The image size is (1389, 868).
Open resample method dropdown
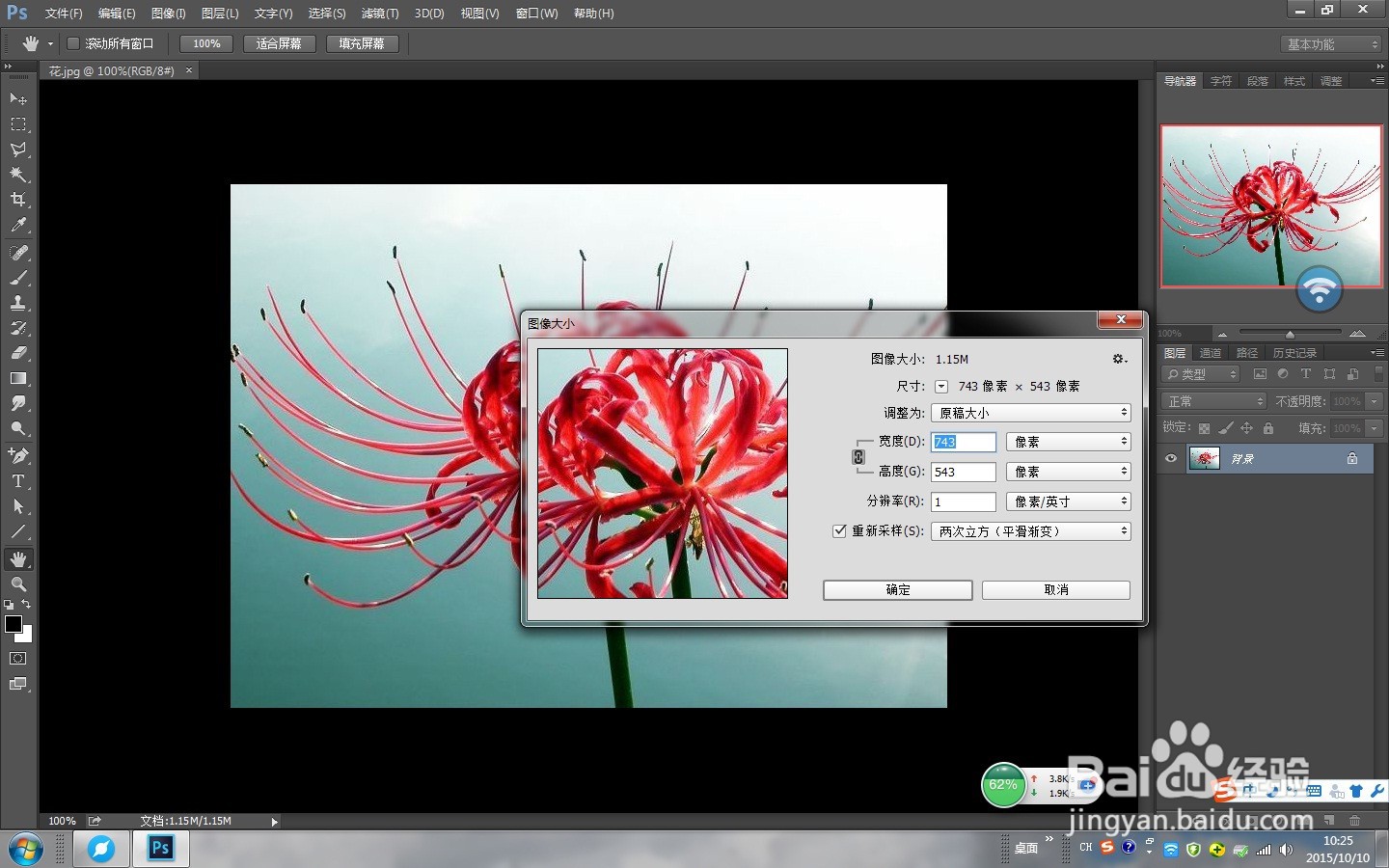[x=1031, y=531]
